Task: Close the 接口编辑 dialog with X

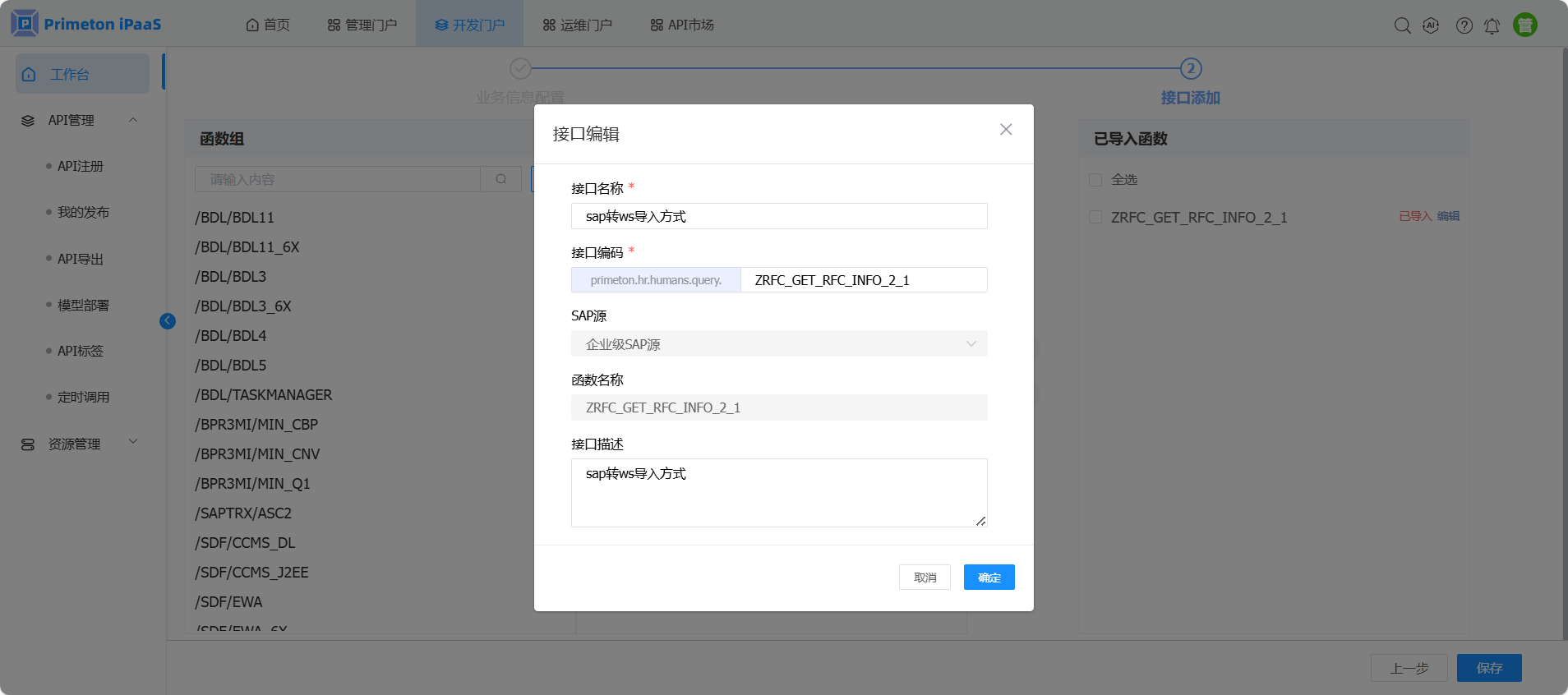Action: [x=1005, y=130]
